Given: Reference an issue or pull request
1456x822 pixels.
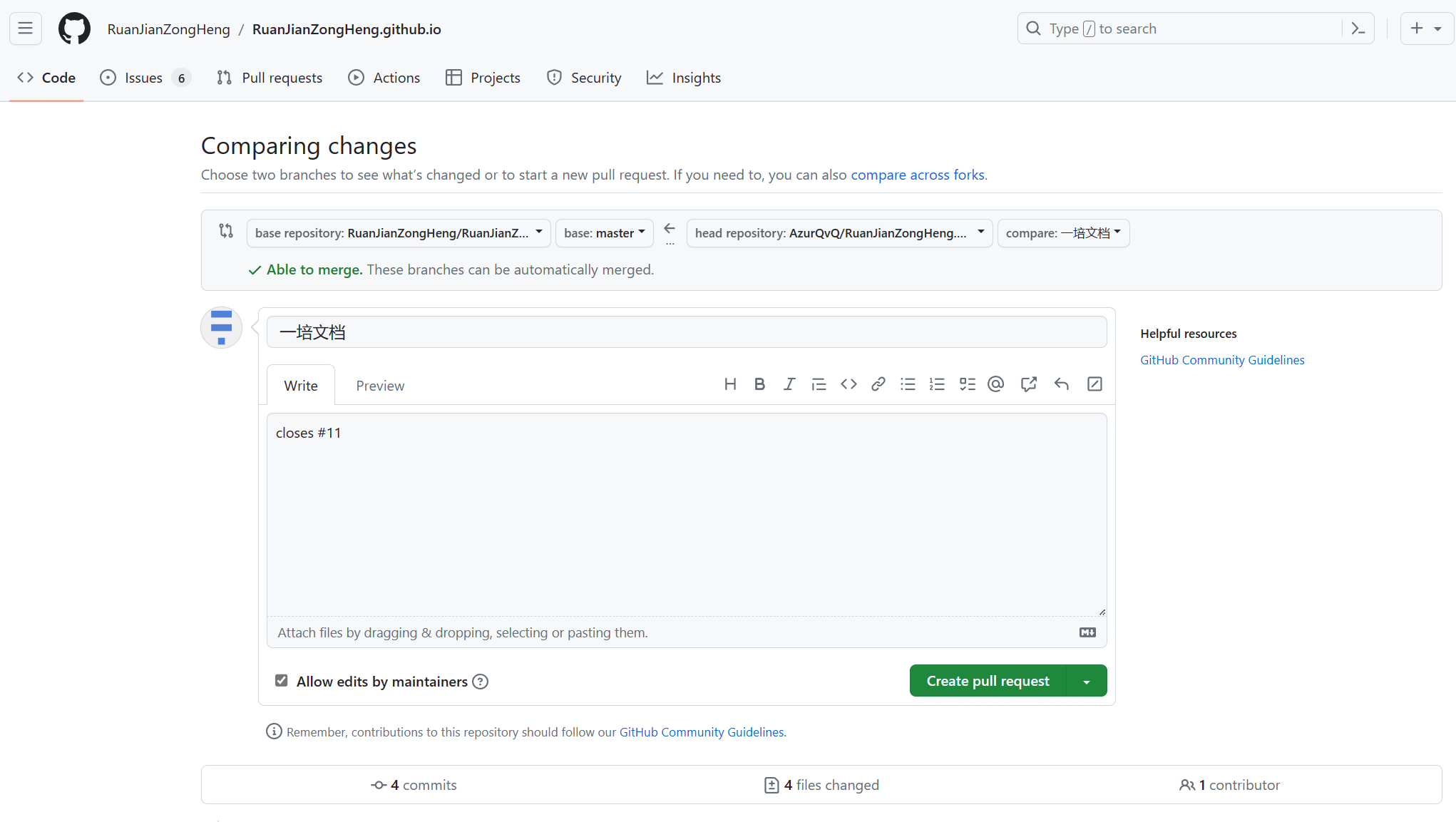Looking at the screenshot, I should [x=1028, y=384].
